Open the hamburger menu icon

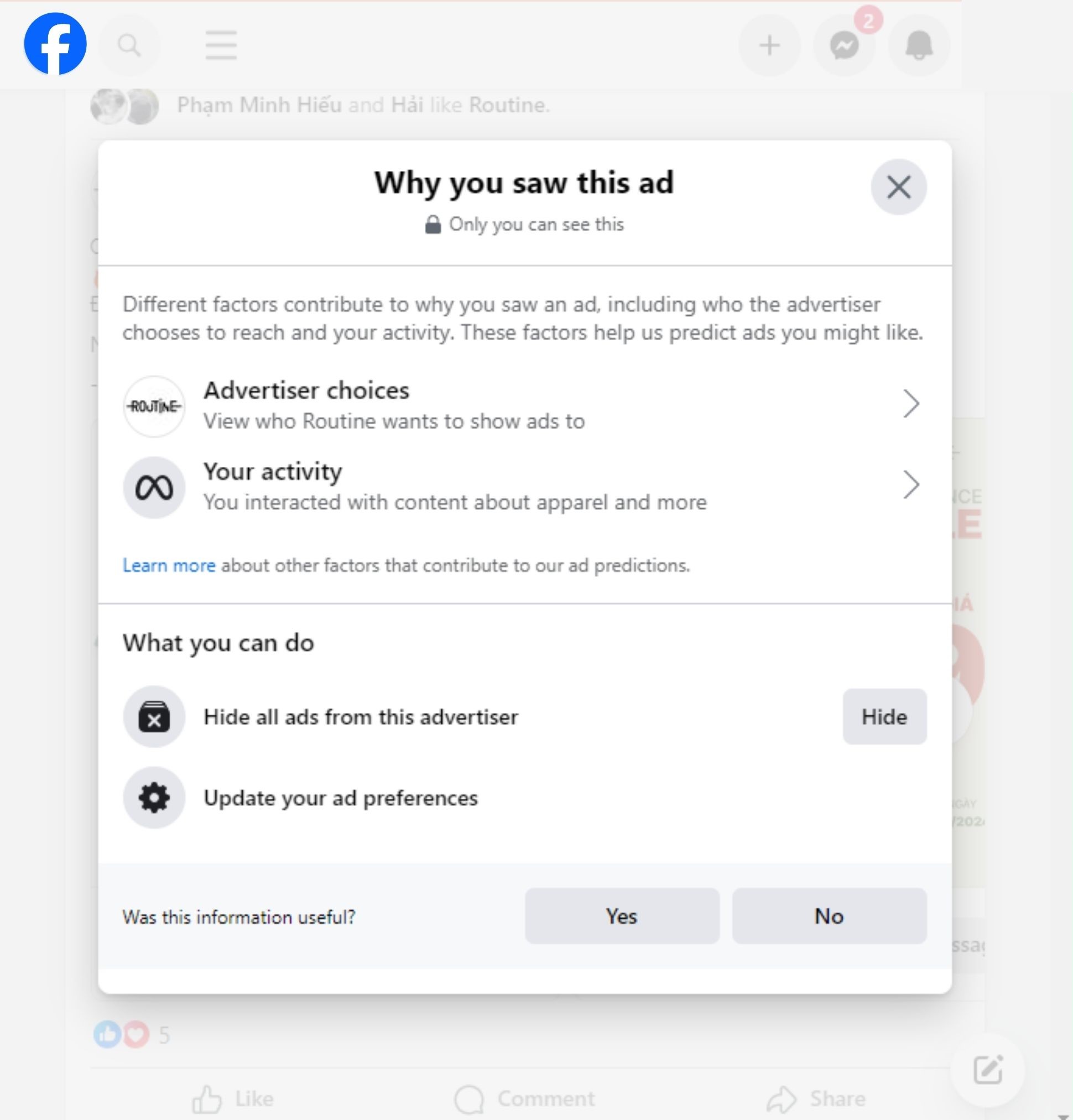pos(221,45)
